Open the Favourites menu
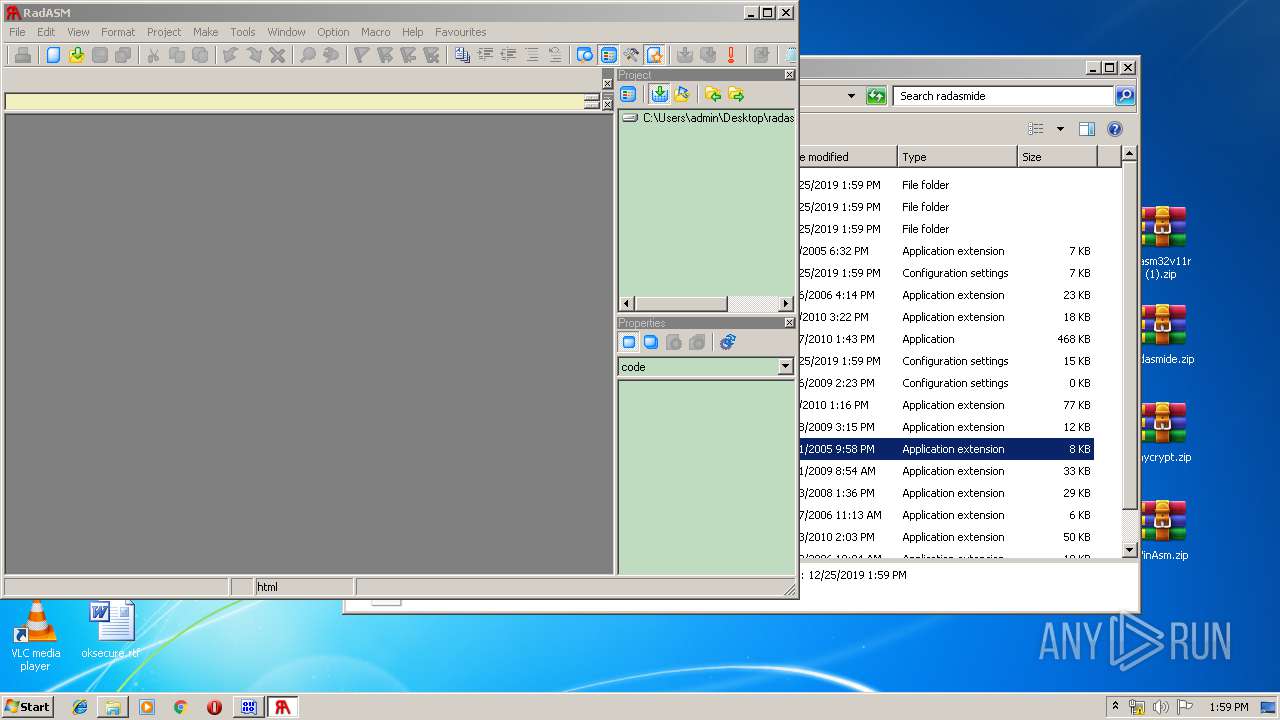The height and width of the screenshot is (720, 1280). (x=460, y=32)
